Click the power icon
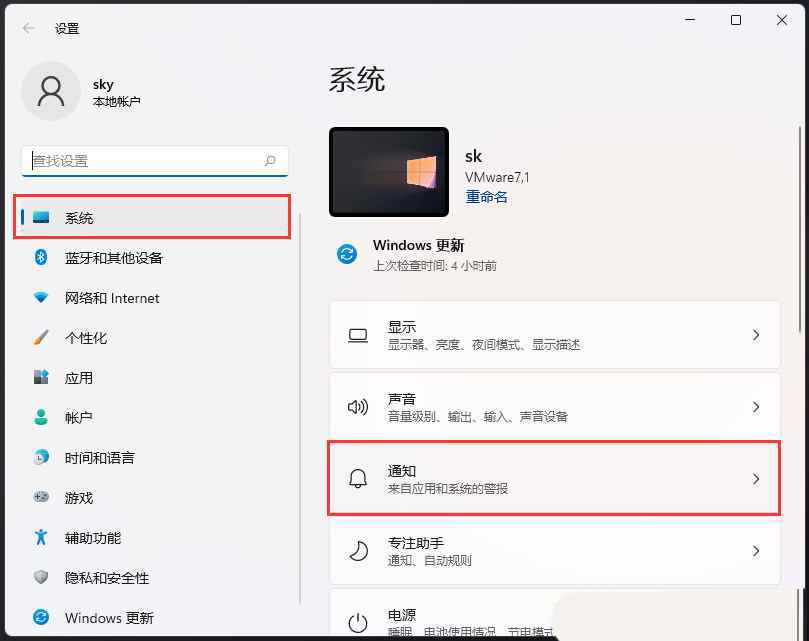The height and width of the screenshot is (641, 809). (358, 623)
